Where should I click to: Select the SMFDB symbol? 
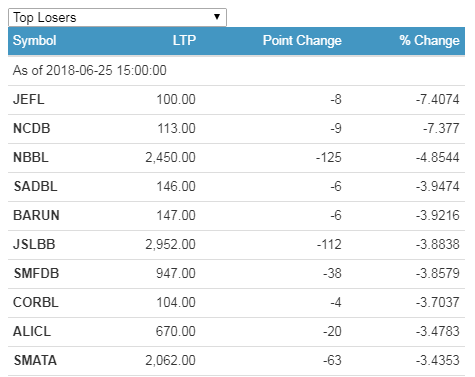36,273
